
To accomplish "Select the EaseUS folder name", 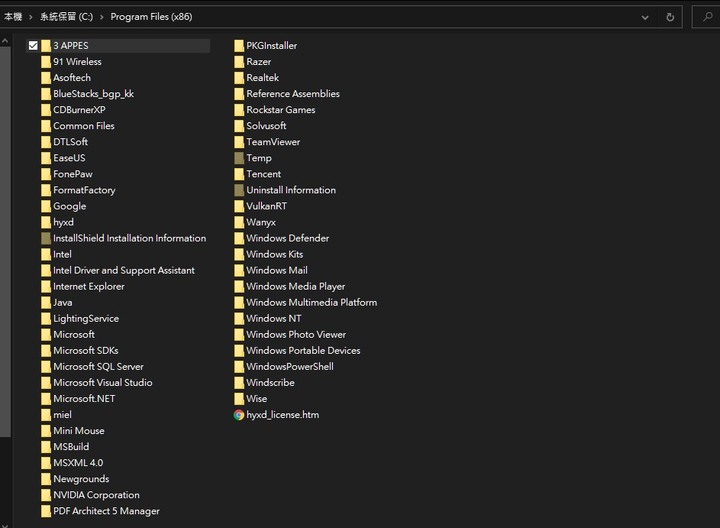I will tap(69, 158).
